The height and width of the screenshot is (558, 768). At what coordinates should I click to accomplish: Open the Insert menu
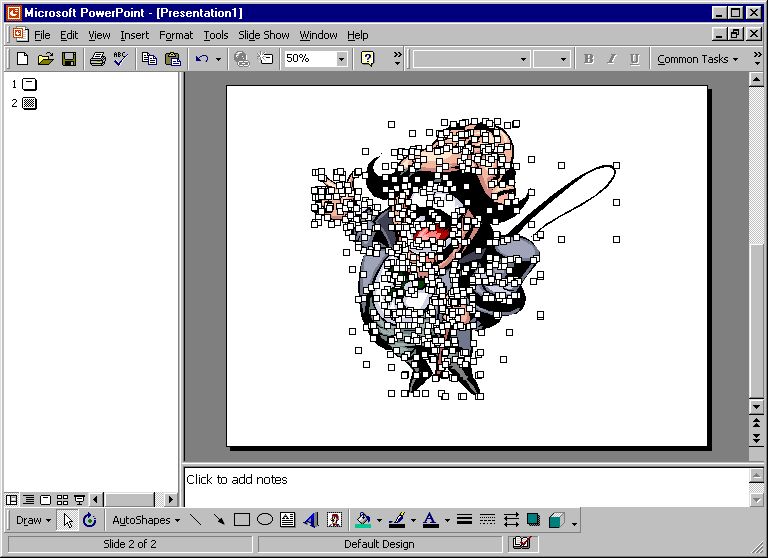134,35
